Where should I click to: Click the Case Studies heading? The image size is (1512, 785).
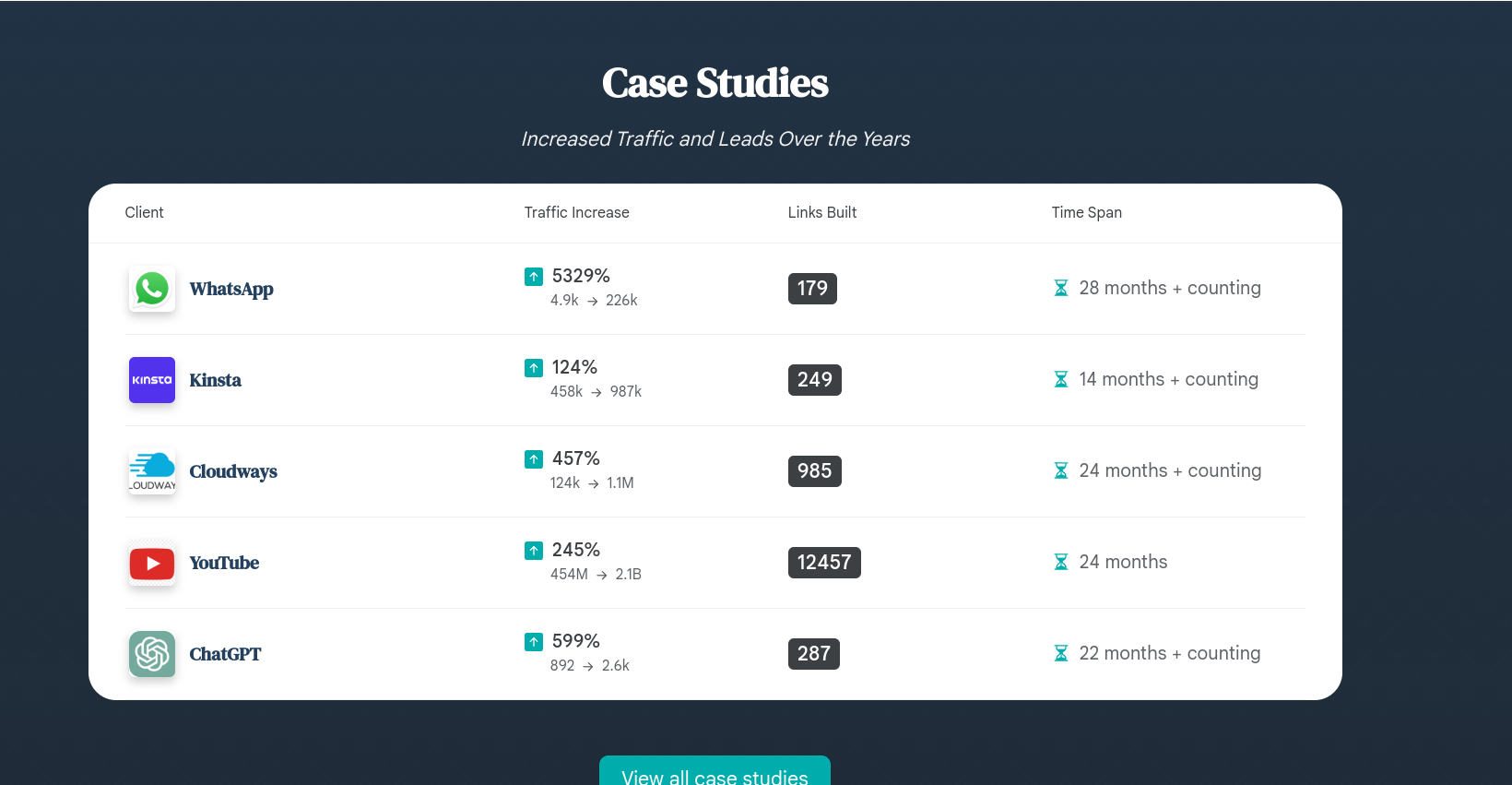point(715,83)
